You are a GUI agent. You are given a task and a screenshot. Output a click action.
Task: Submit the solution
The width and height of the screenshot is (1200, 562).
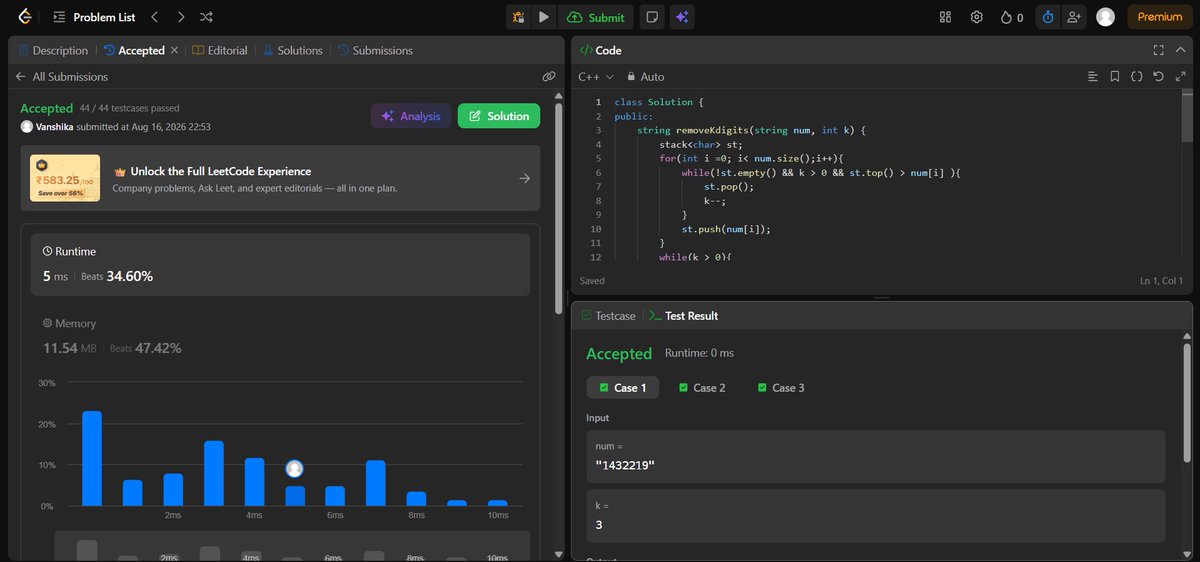click(x=596, y=17)
